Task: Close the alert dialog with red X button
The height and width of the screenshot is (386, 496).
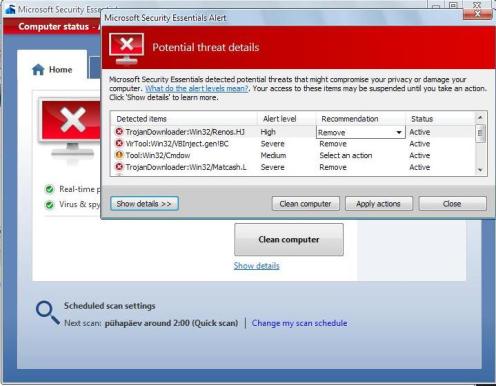Action: tap(477, 14)
